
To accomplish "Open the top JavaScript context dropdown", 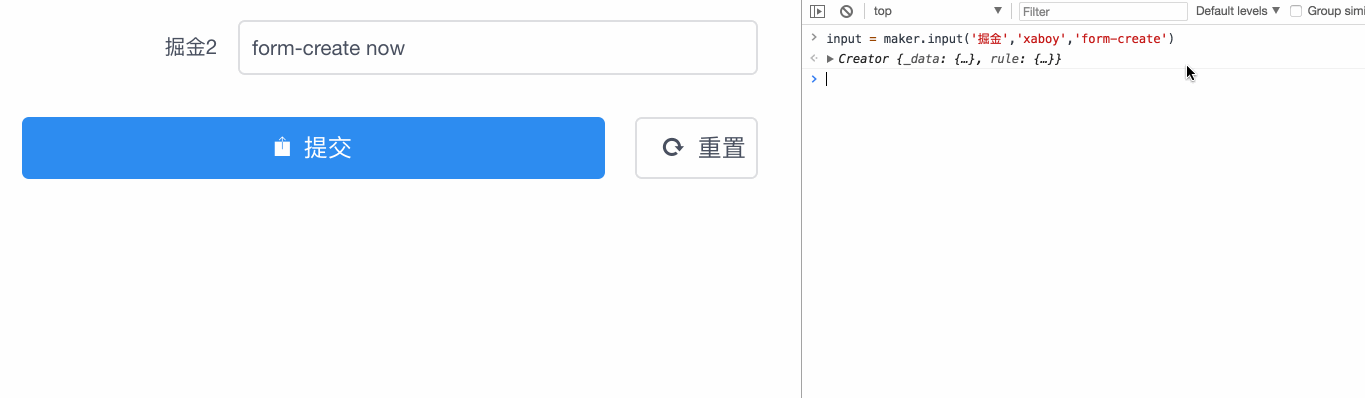I will [x=937, y=12].
